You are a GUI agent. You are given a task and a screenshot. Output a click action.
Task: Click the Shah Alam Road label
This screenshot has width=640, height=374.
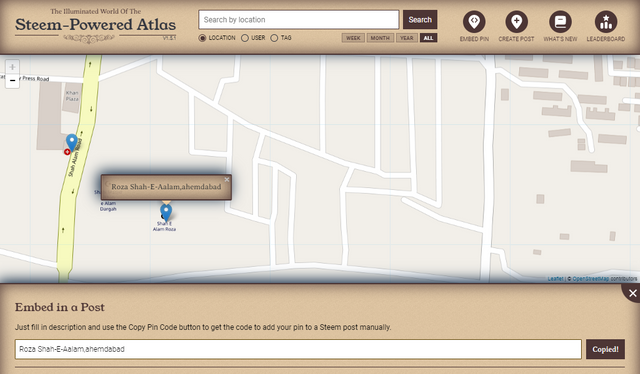pyautogui.click(x=75, y=158)
